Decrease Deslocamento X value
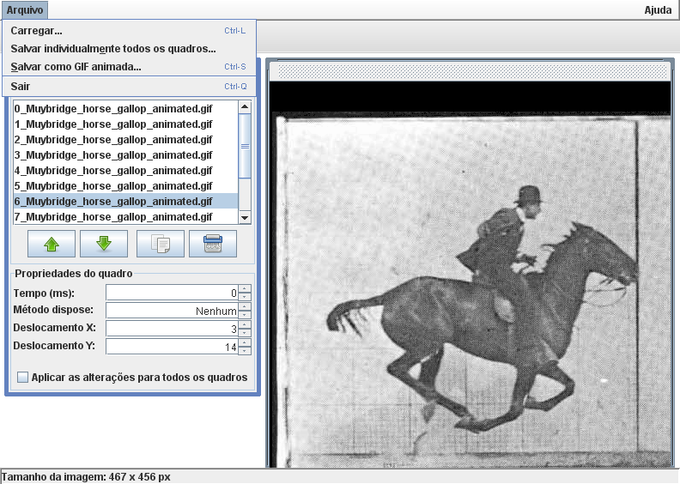 245,333
